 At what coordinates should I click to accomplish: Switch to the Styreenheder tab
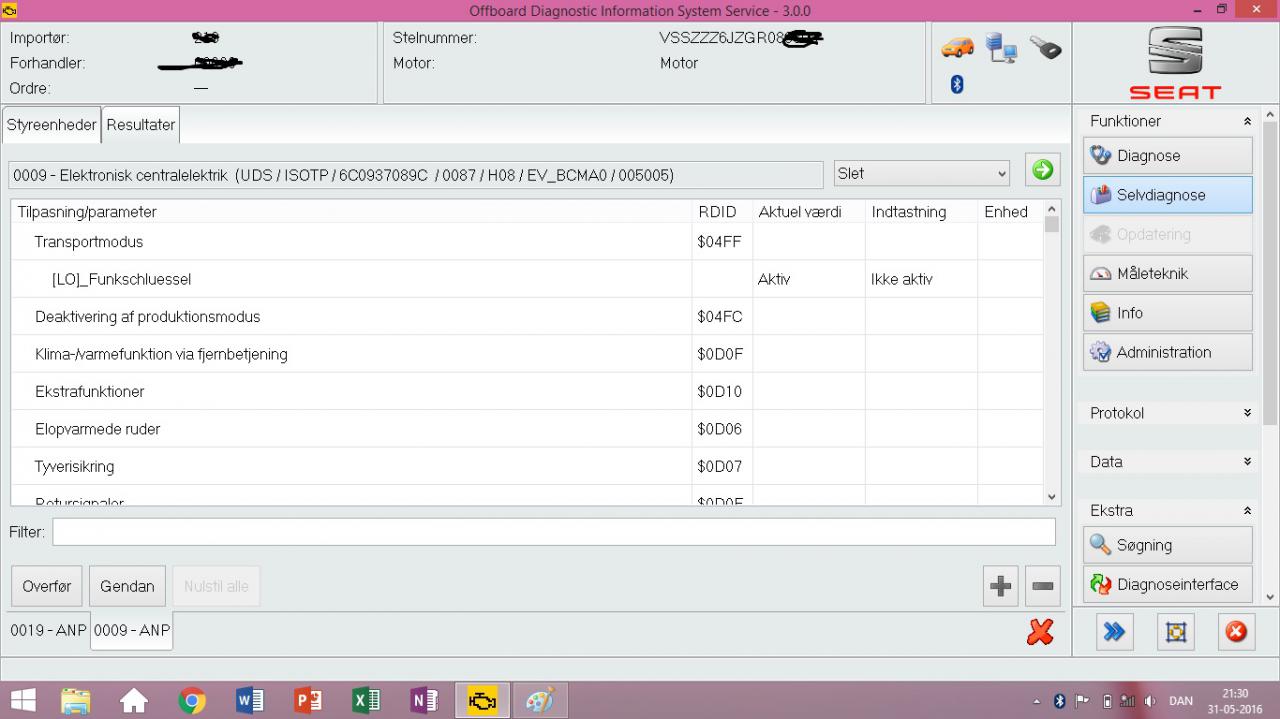tap(52, 125)
